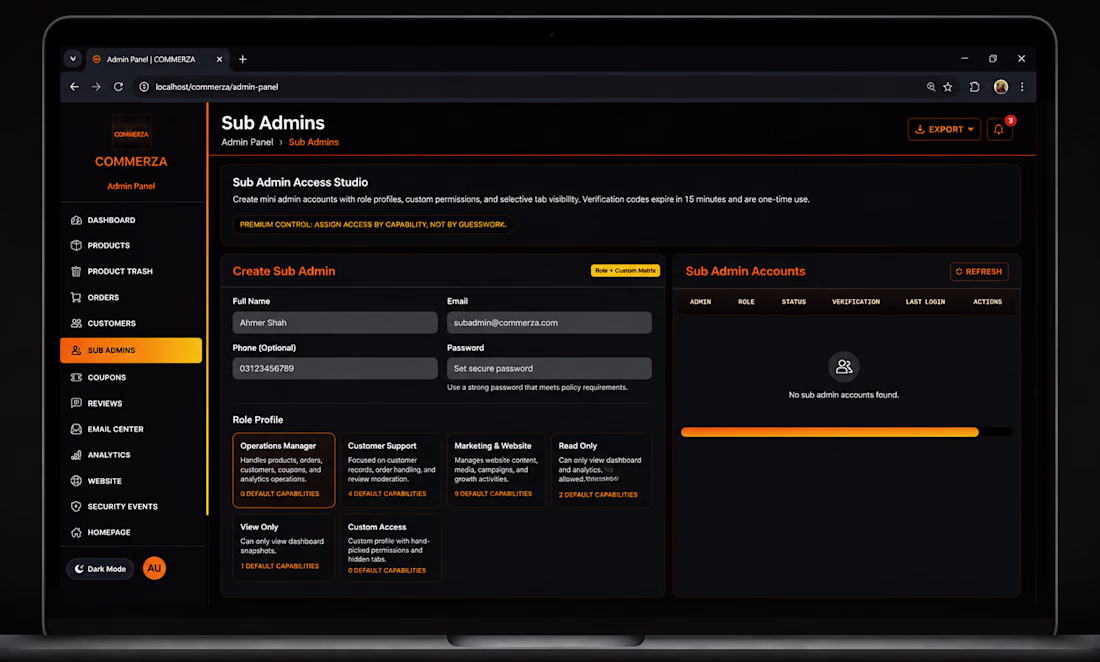Open the Website globe icon

pos(76,481)
